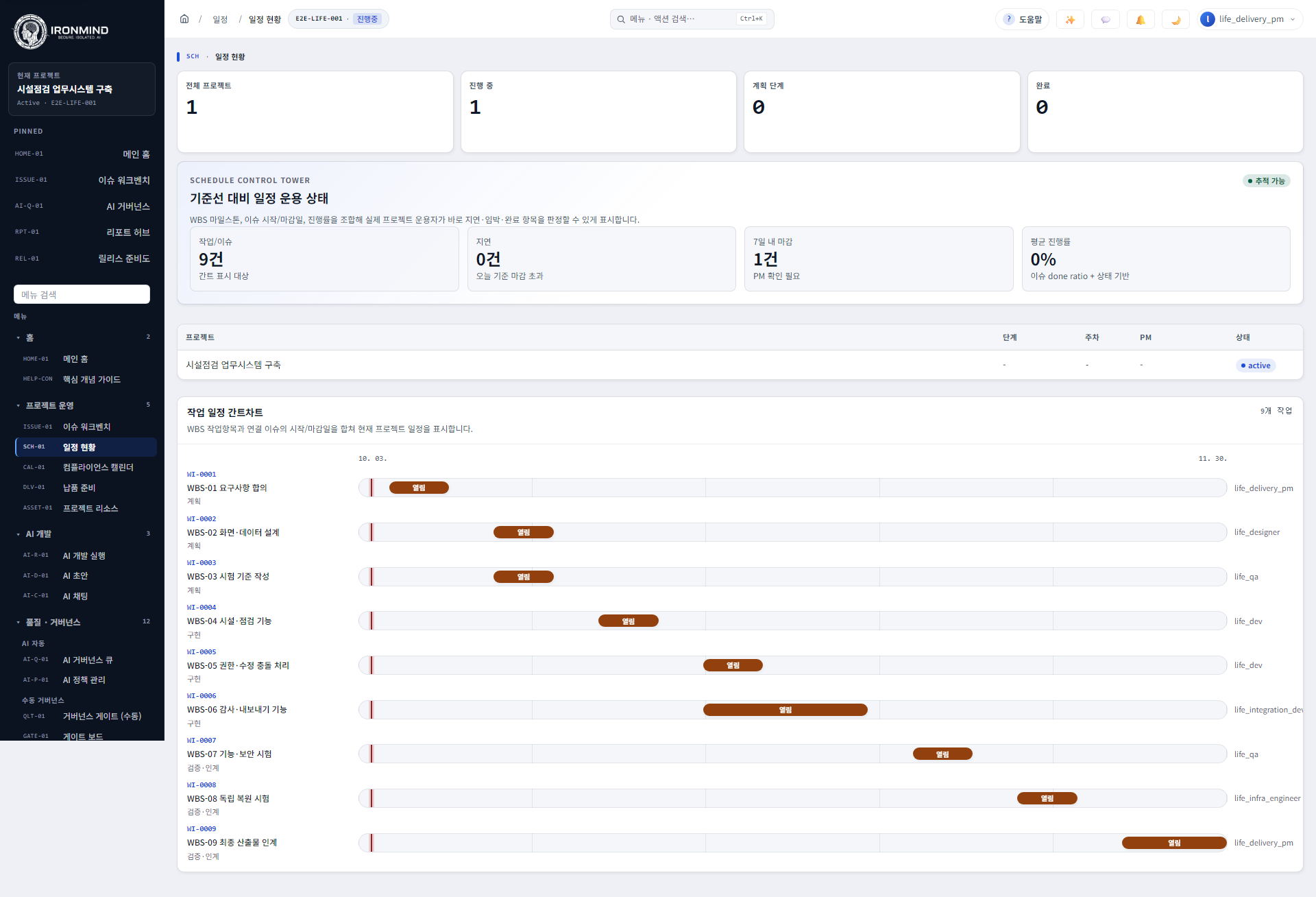
Task: Open the sparkle AI assistant button
Action: click(x=1070, y=19)
